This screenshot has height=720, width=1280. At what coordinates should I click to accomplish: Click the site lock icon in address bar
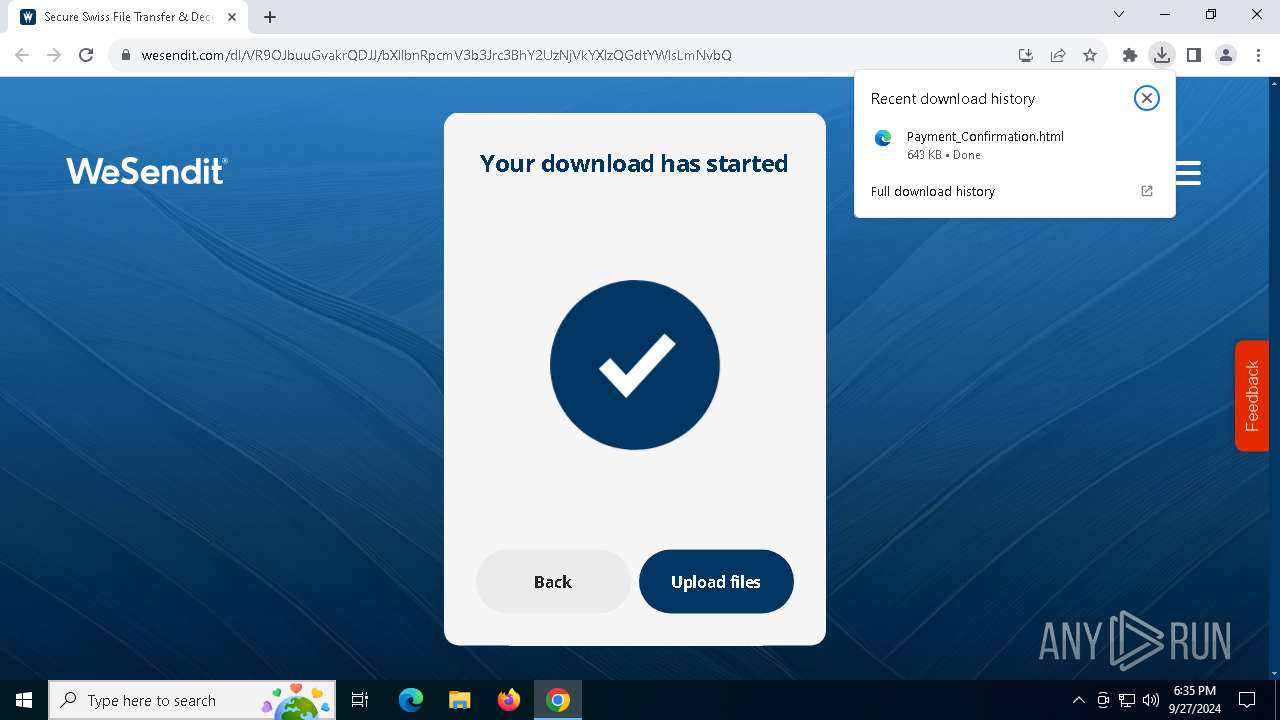pos(125,55)
